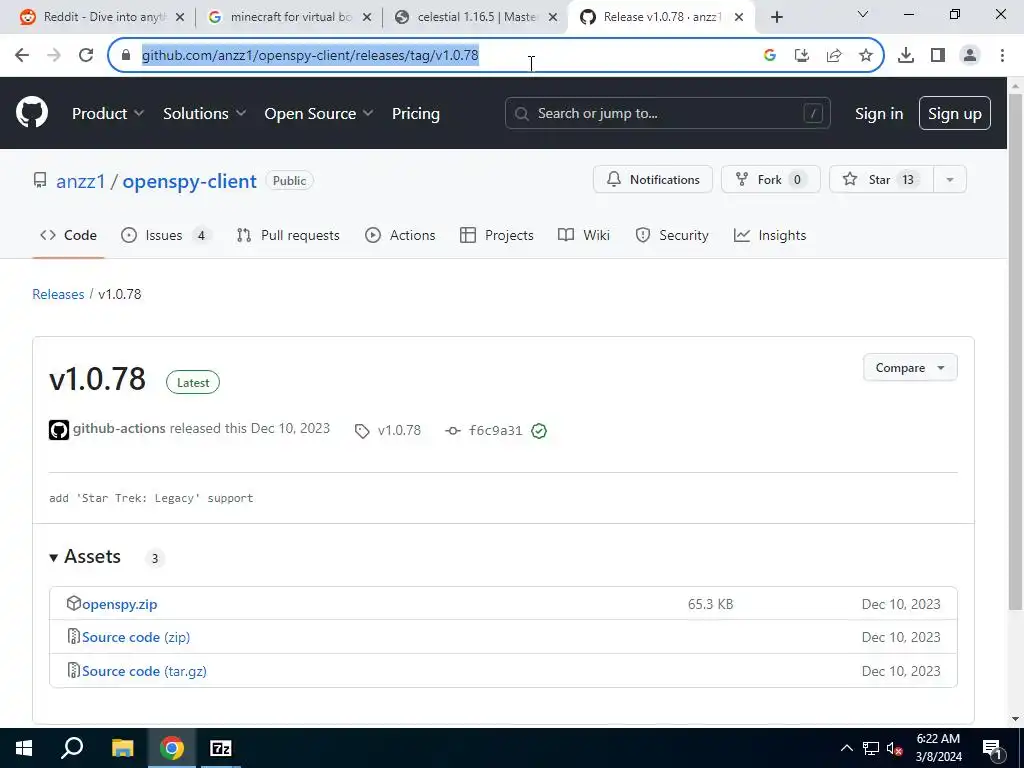Viewport: 1024px width, 768px height.
Task: Open a new browser tab
Action: (776, 17)
